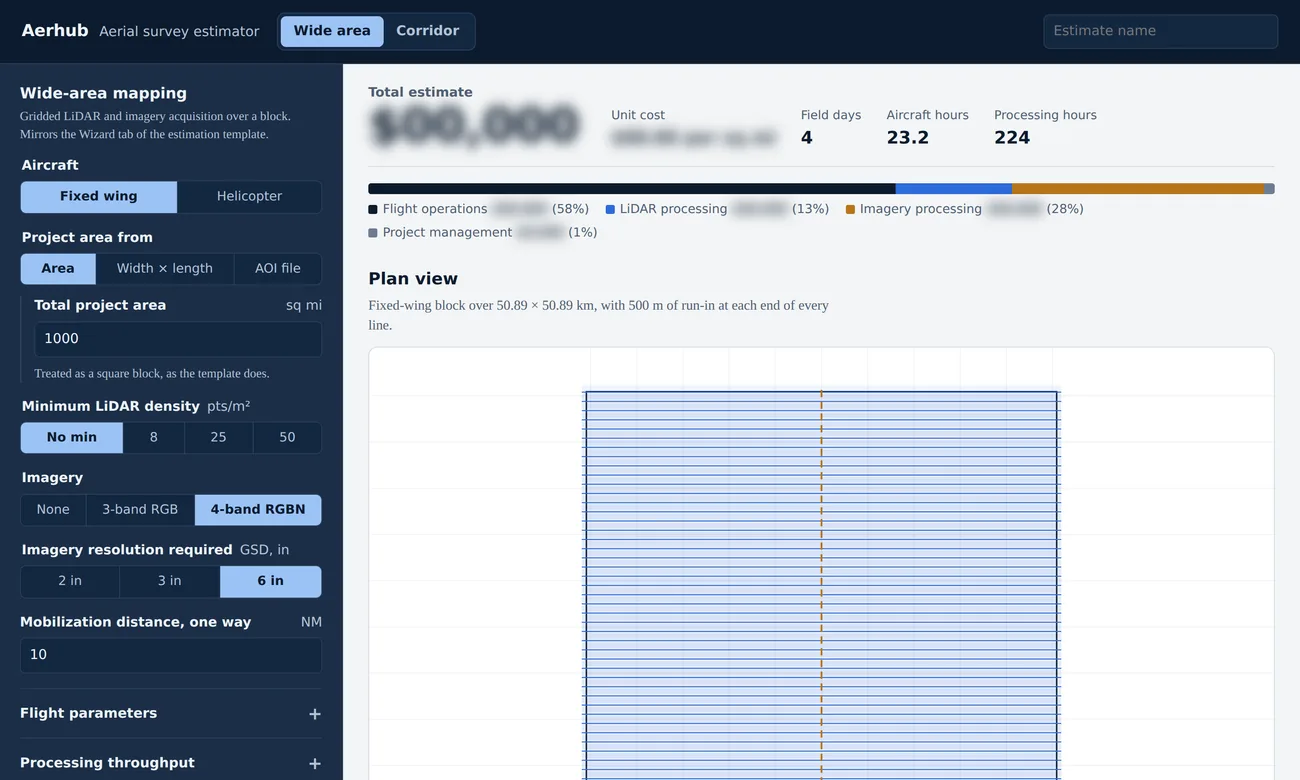Click the 'Fixed-wing block over 50.89' description
1300x780 pixels.
(598, 315)
